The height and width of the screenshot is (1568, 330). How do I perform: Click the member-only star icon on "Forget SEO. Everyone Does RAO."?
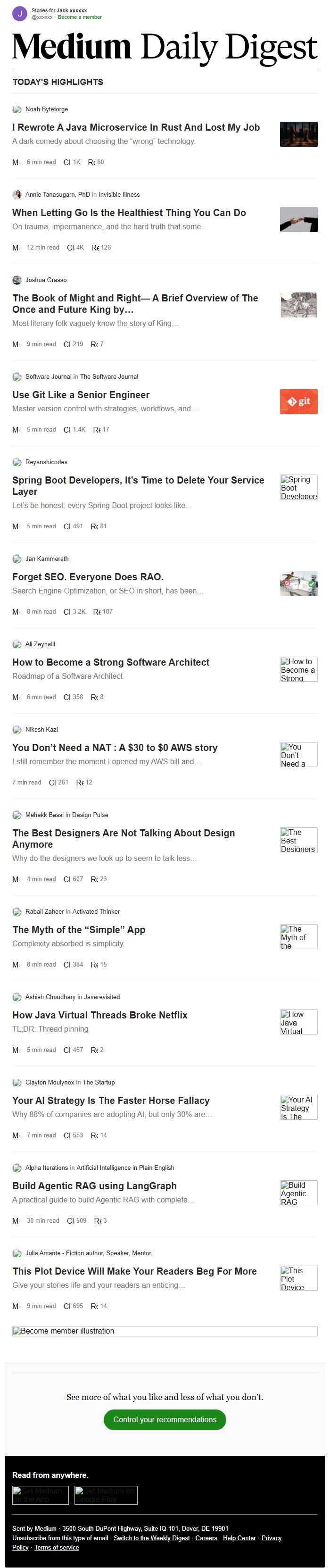pos(15,612)
